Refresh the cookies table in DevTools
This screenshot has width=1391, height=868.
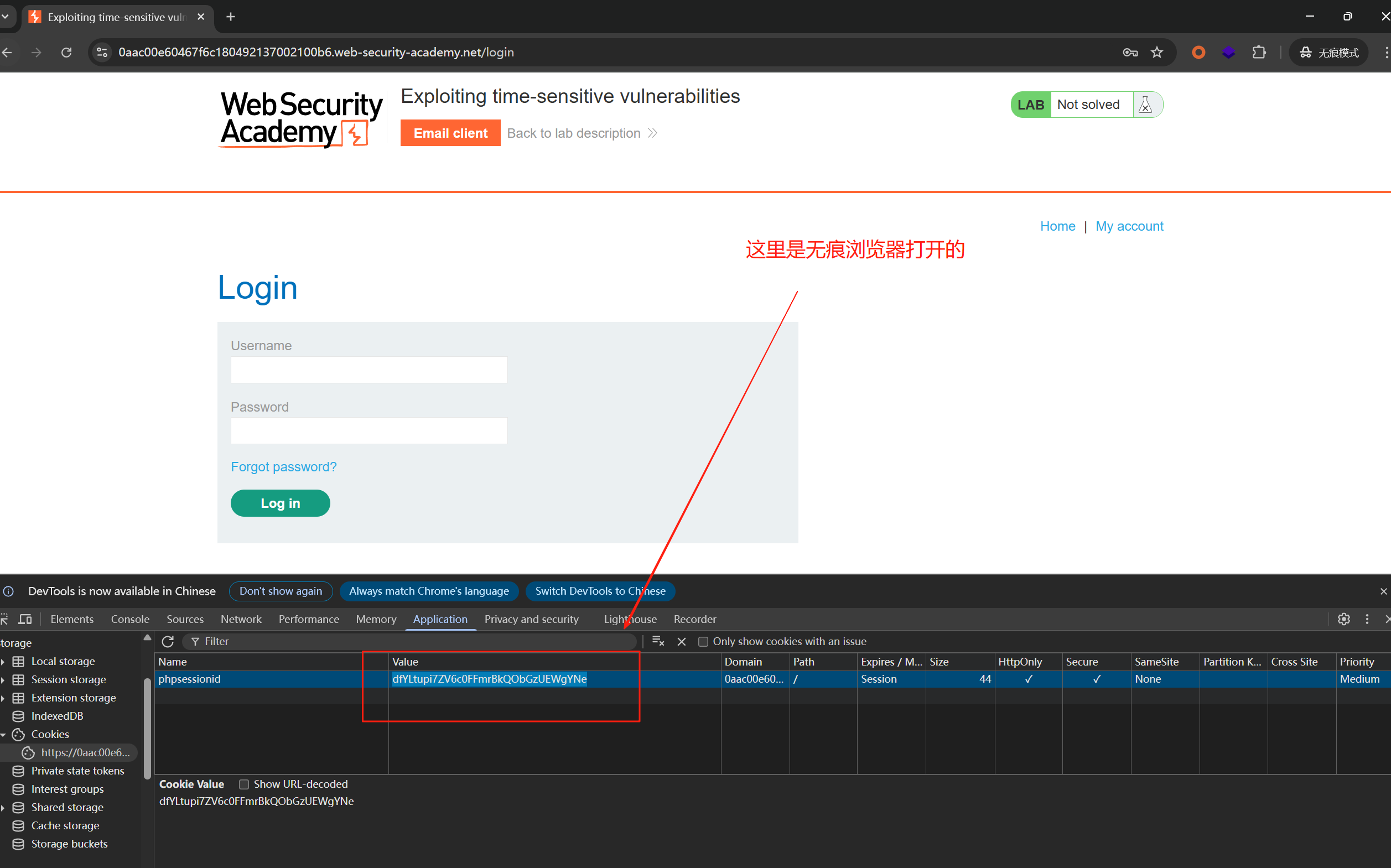[x=168, y=641]
